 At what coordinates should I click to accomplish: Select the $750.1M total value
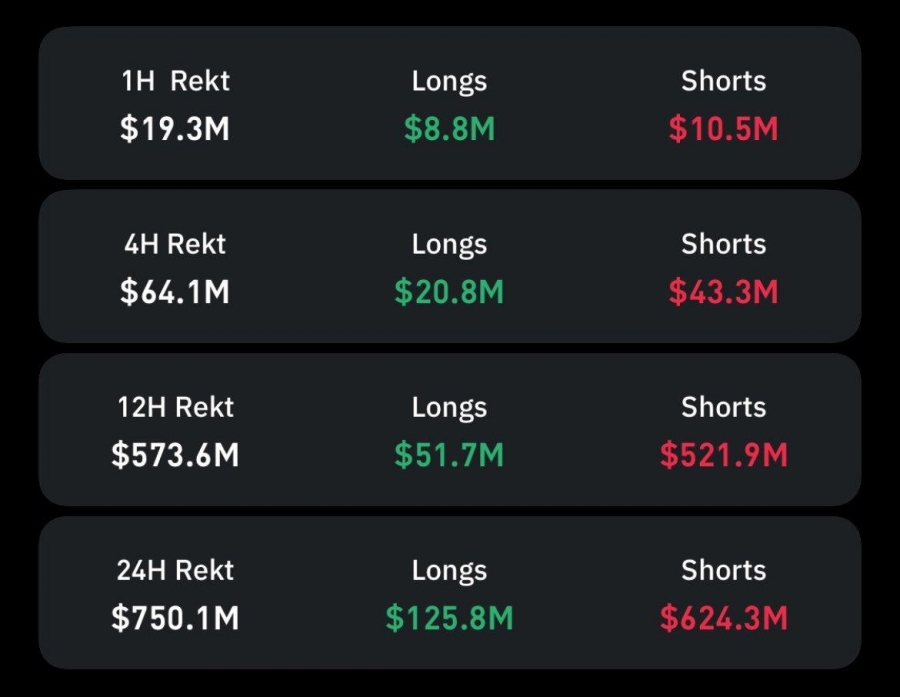(x=175, y=618)
